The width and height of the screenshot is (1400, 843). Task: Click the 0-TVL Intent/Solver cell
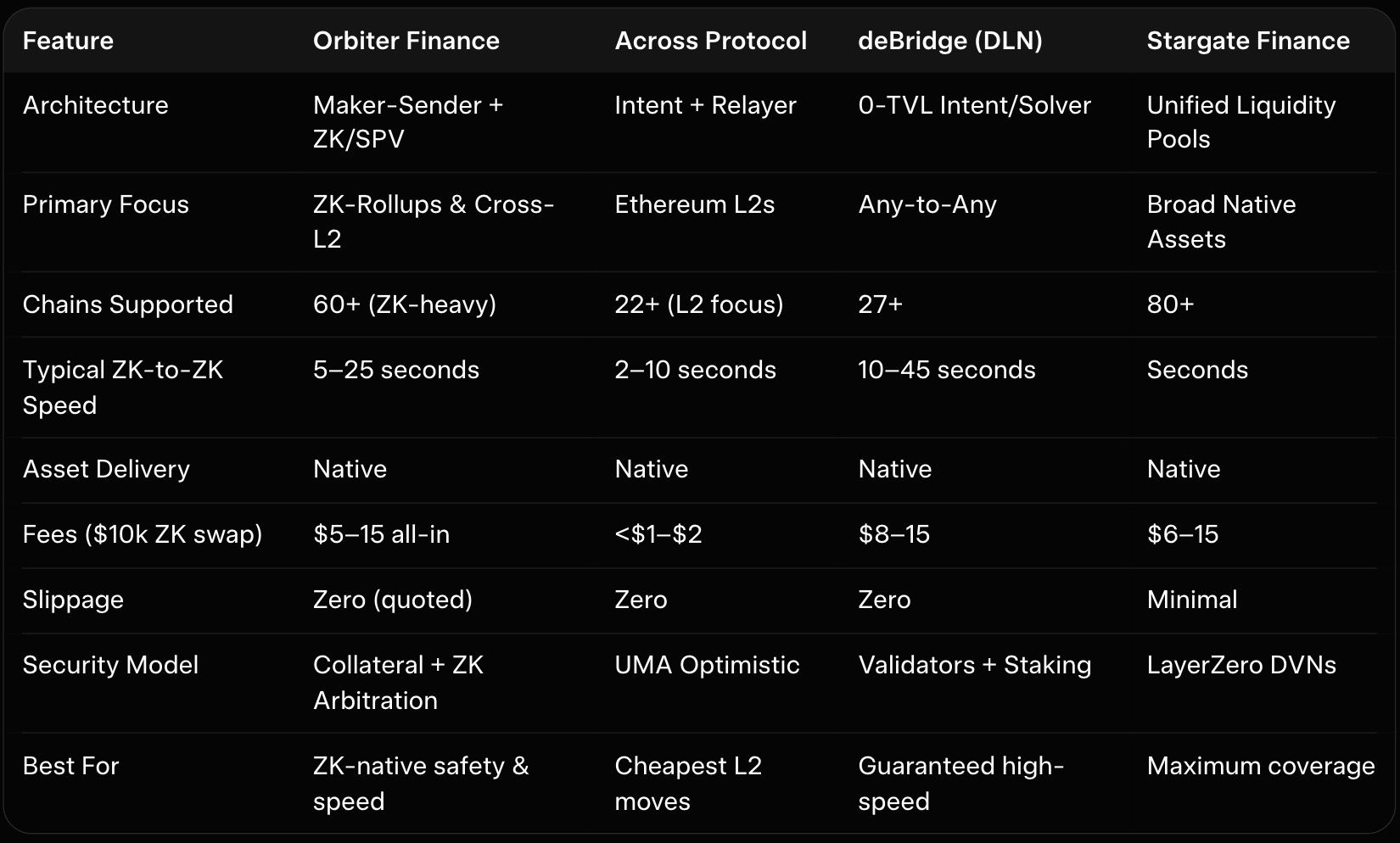tap(974, 105)
